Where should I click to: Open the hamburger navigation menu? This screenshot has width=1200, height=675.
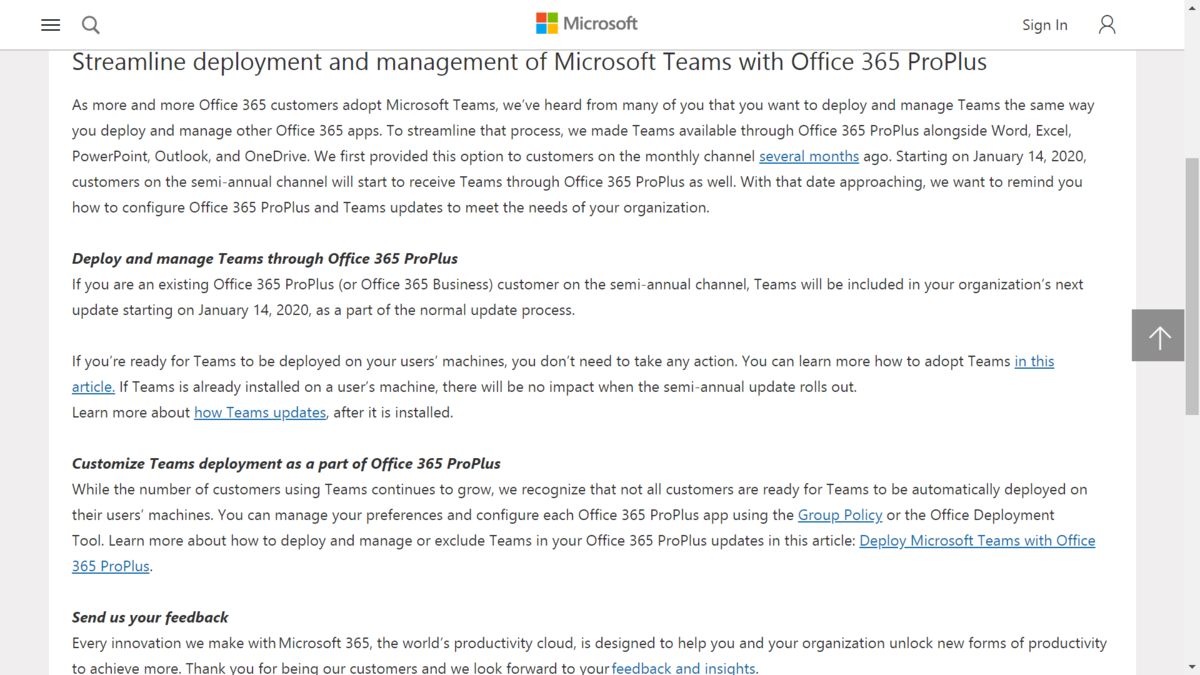pos(50,25)
